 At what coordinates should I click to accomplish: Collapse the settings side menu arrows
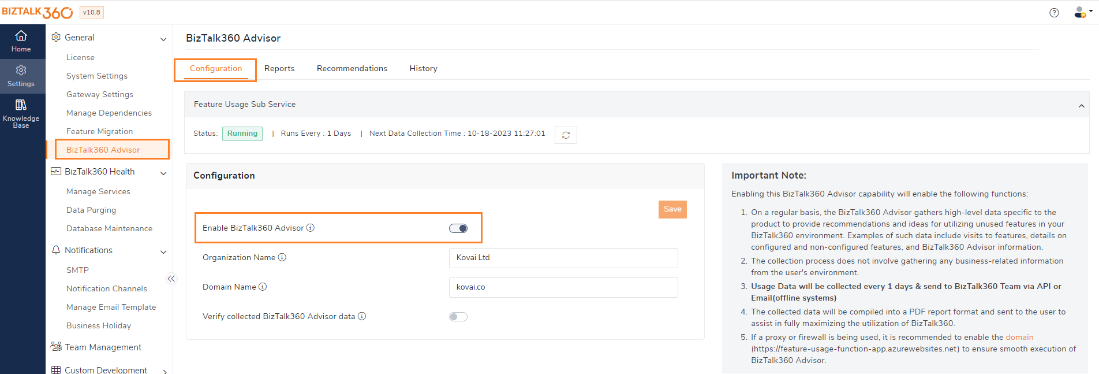(x=172, y=279)
